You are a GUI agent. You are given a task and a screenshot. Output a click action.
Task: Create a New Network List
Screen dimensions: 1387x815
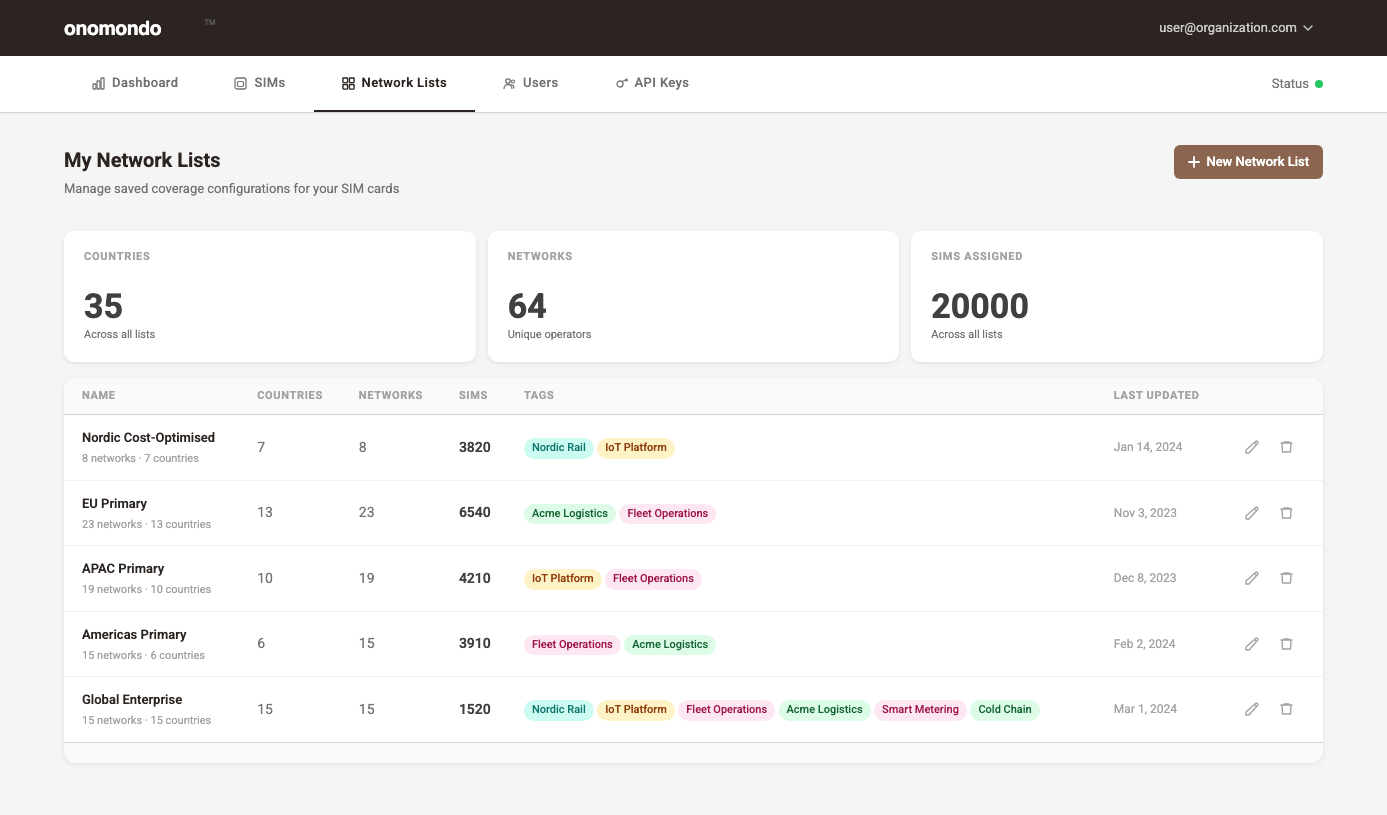(x=1248, y=162)
